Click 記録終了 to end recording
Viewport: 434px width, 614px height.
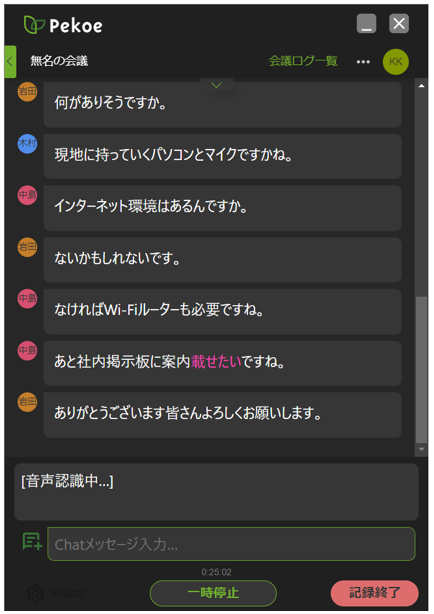point(374,593)
